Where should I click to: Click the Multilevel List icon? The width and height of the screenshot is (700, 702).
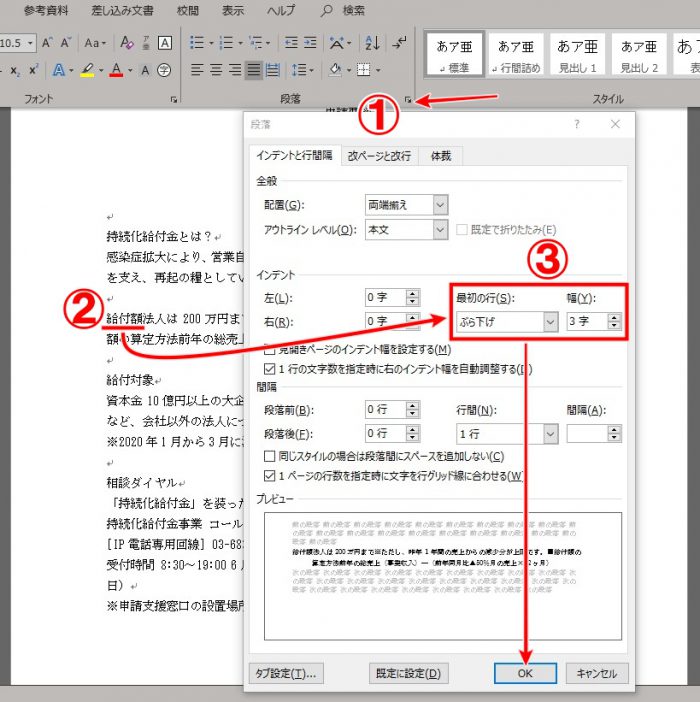pos(256,43)
